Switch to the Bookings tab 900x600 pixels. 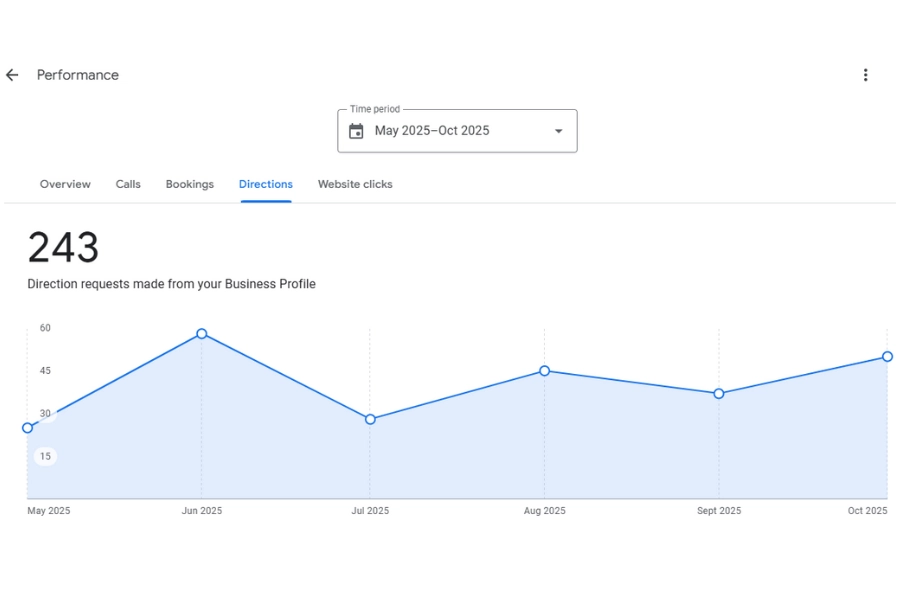(189, 184)
